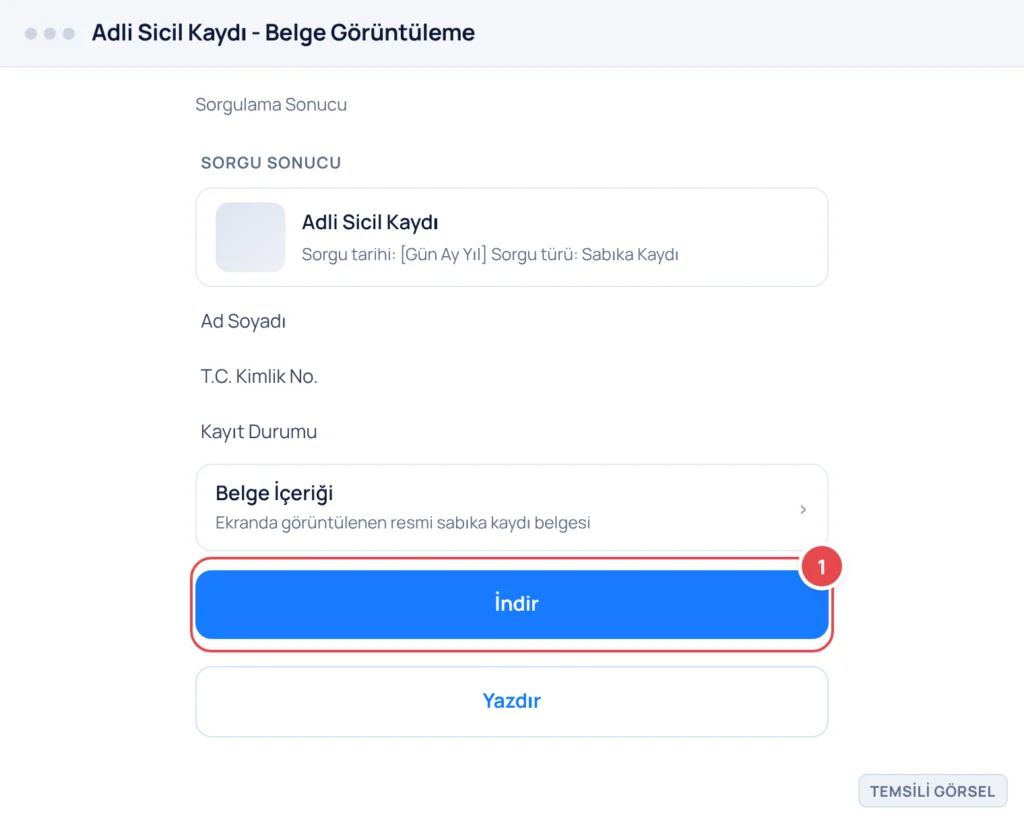The width and height of the screenshot is (1024, 821).
Task: Click the Kayıt Durumu label
Action: (259, 432)
